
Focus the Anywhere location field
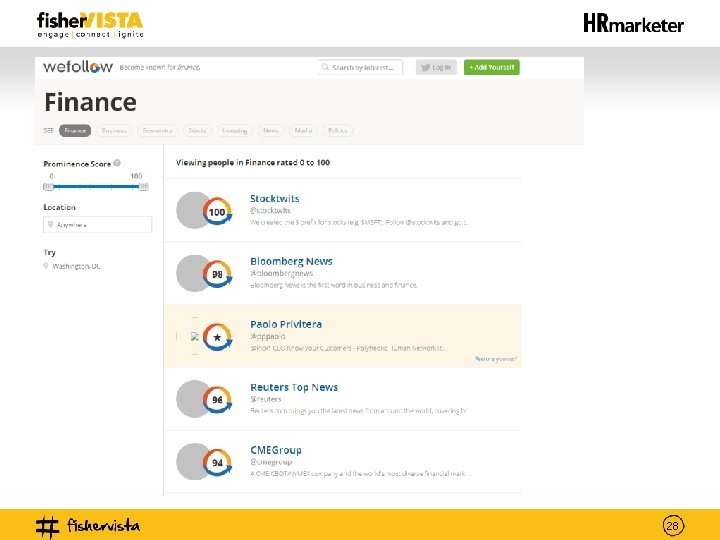point(97,225)
